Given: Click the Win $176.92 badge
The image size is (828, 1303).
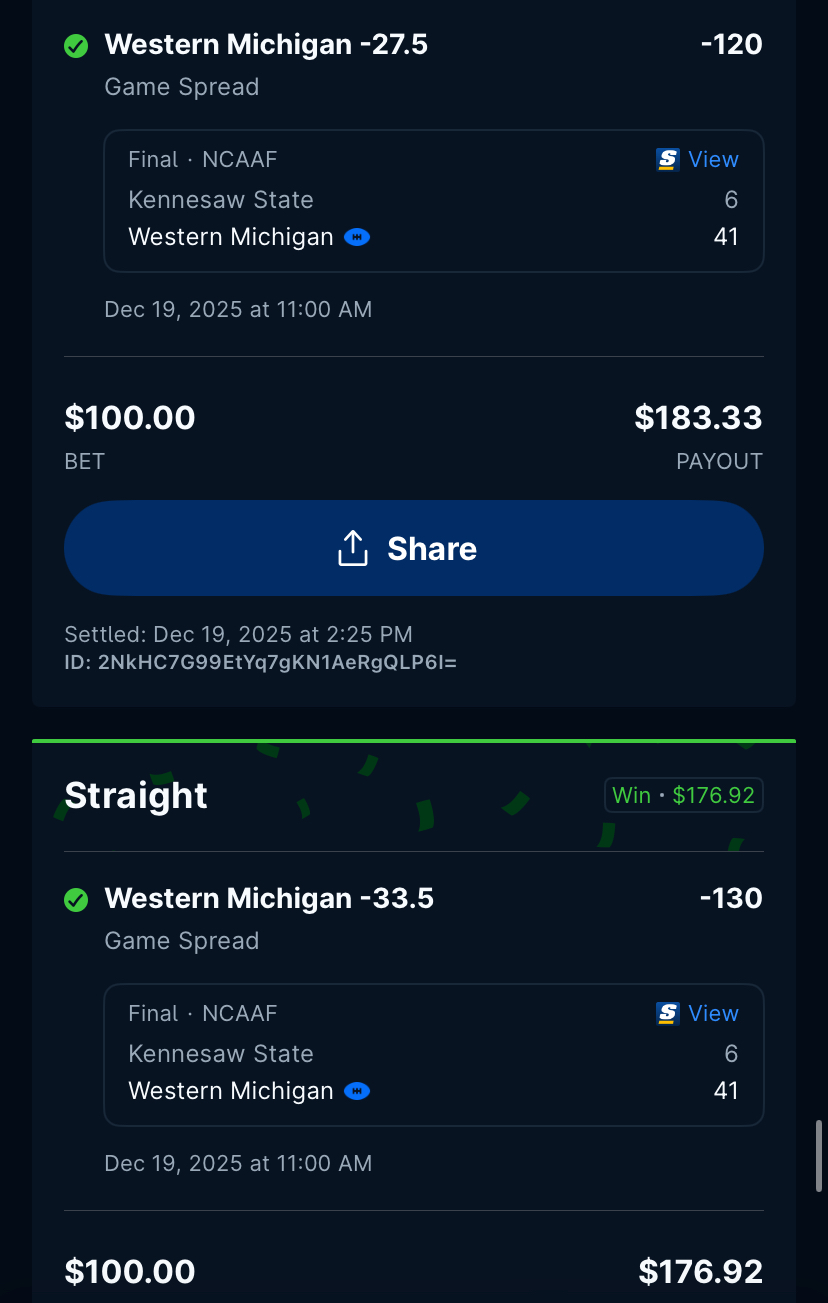Looking at the screenshot, I should 683,796.
